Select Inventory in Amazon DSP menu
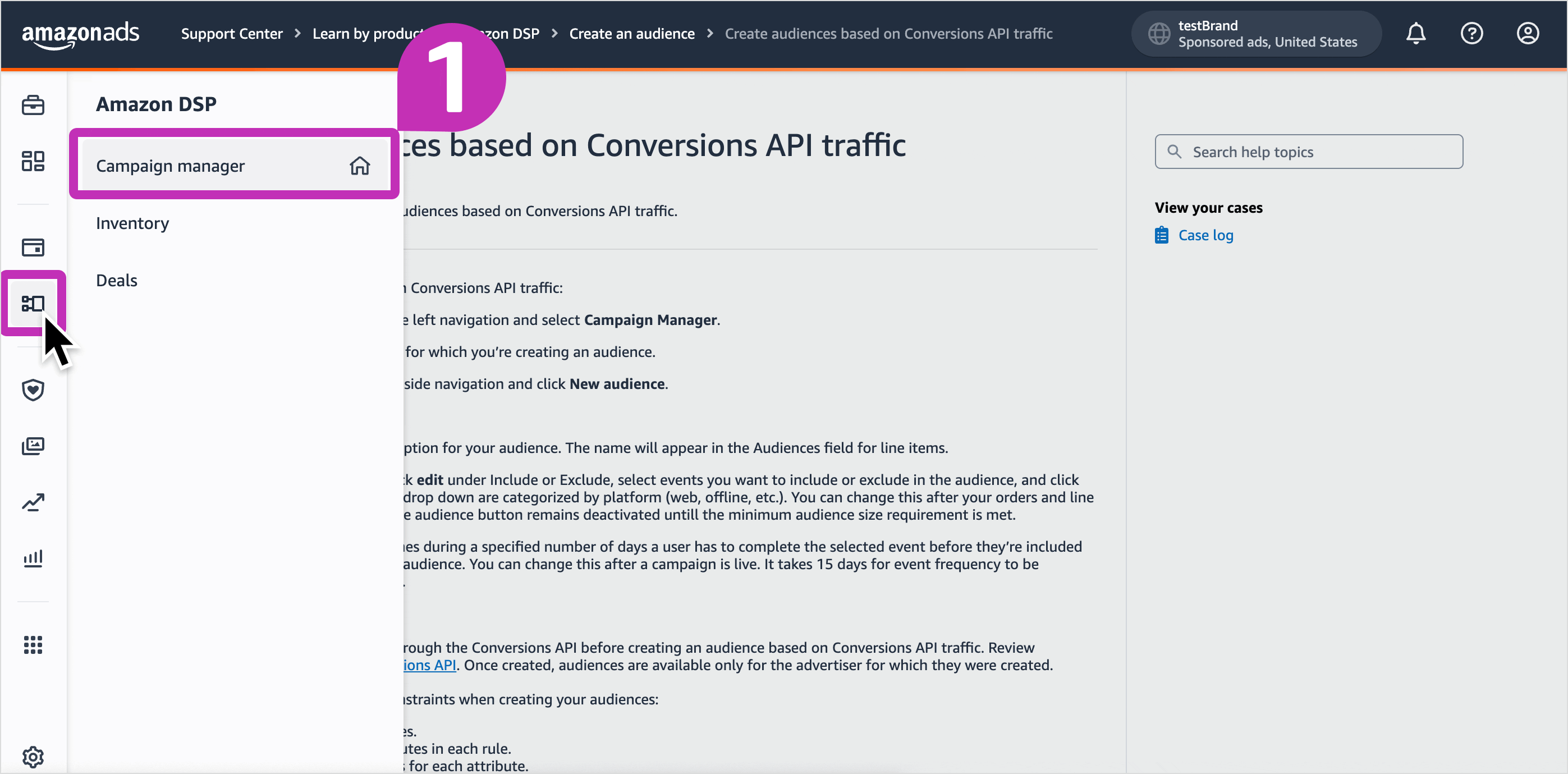Image resolution: width=1568 pixels, height=774 pixels. pos(132,223)
